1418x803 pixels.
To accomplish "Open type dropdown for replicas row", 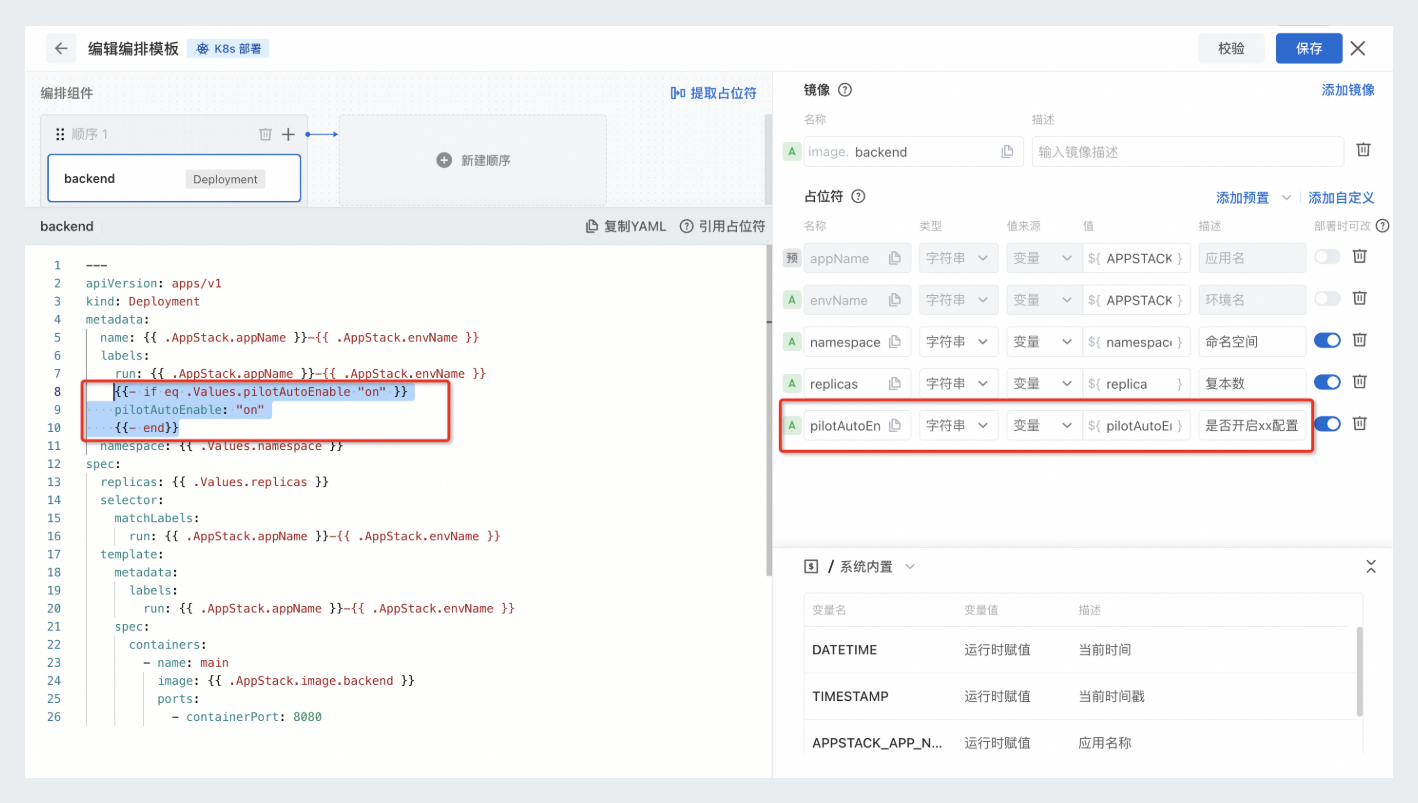I will pyautogui.click(x=958, y=384).
